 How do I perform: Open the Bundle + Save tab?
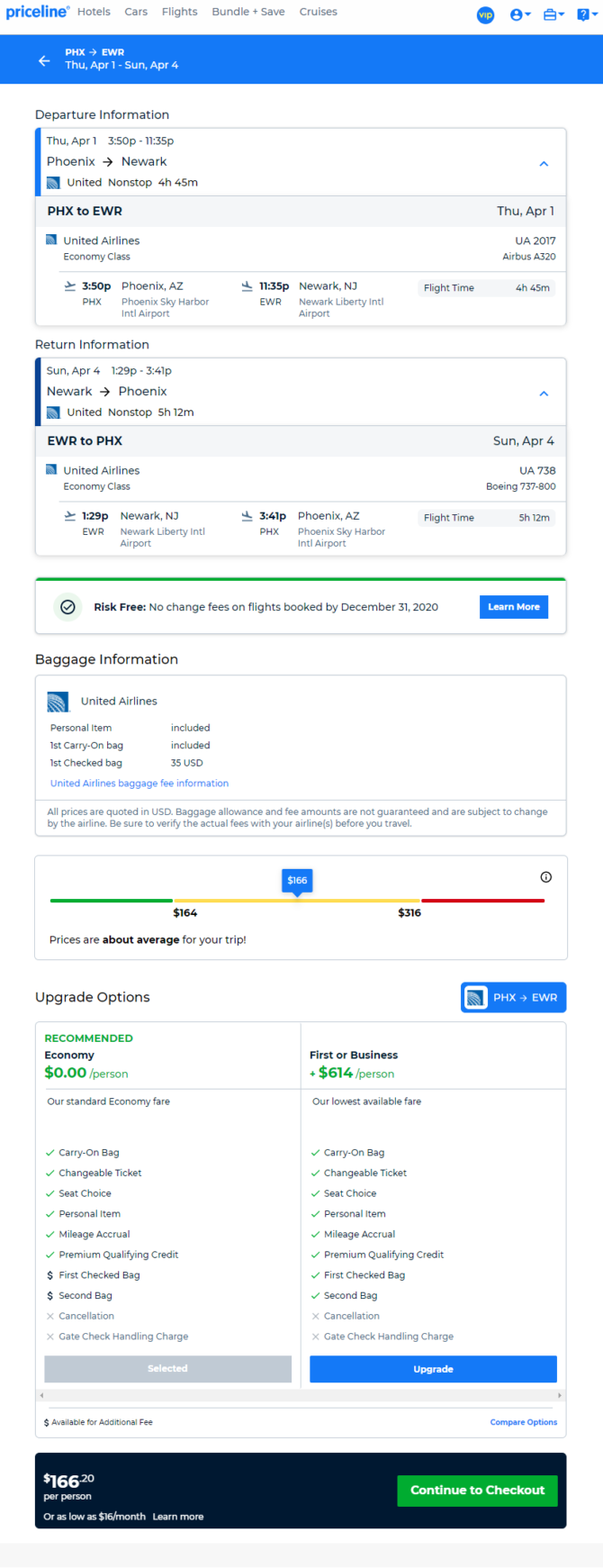(x=248, y=12)
